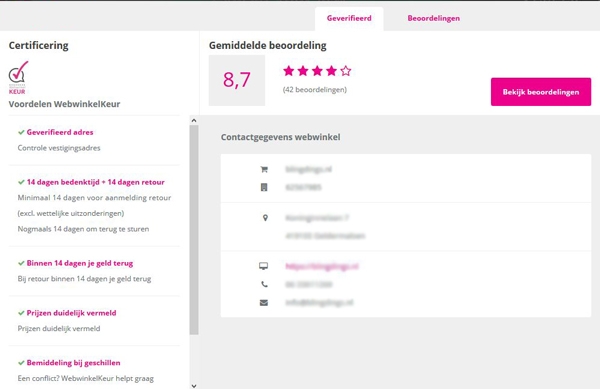The height and width of the screenshot is (389, 600).
Task: Click '(excl. wettelijke uitzonderingen)' text
Action: click(71, 213)
